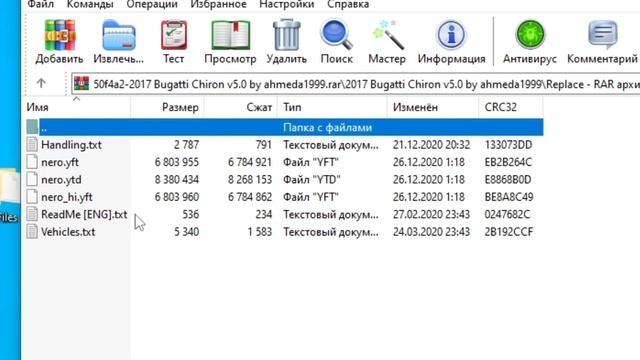640x360 pixels.
Task: Sort files by Изменён column header
Action: click(433, 107)
